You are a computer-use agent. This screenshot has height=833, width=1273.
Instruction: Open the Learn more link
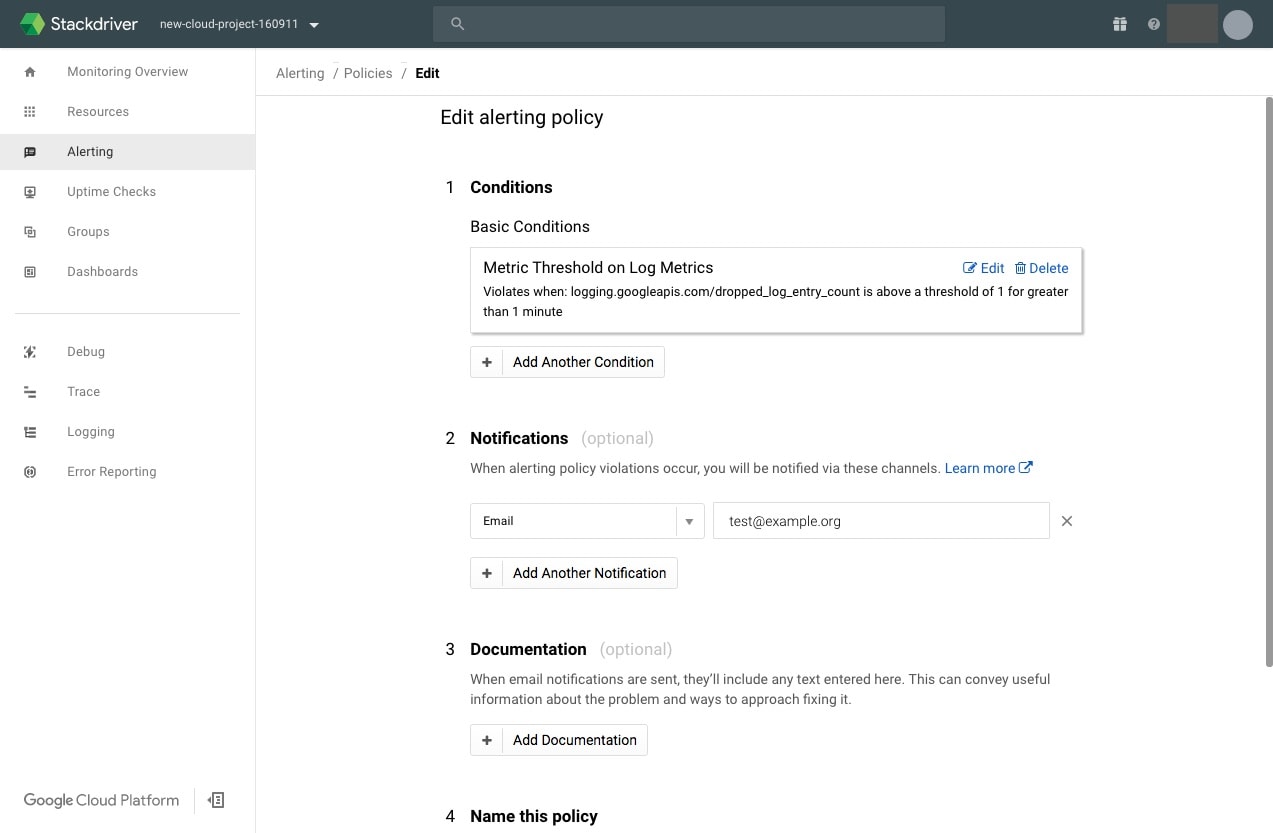tap(988, 468)
